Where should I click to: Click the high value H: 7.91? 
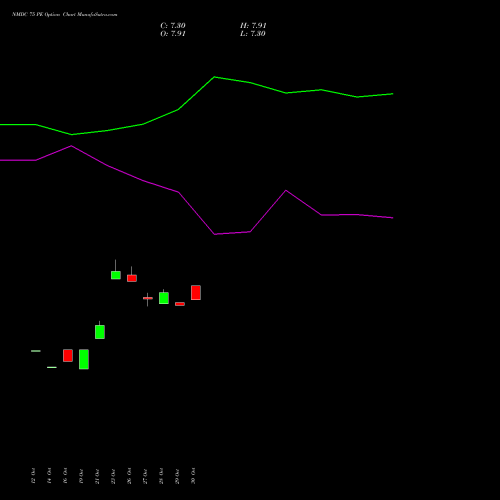click(x=253, y=26)
